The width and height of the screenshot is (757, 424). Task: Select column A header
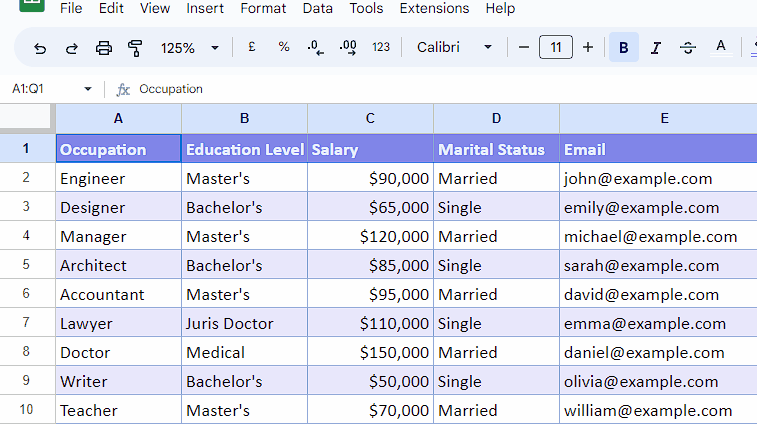coord(118,118)
